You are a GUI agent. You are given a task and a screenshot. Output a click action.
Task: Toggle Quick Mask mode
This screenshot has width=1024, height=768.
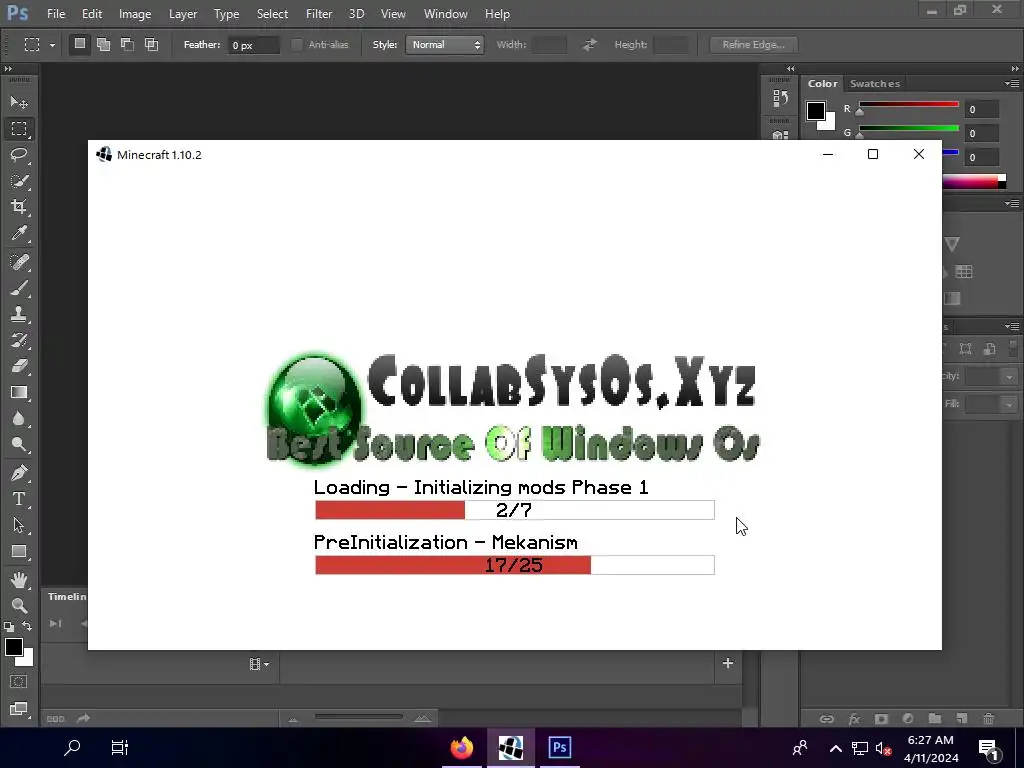(x=19, y=682)
